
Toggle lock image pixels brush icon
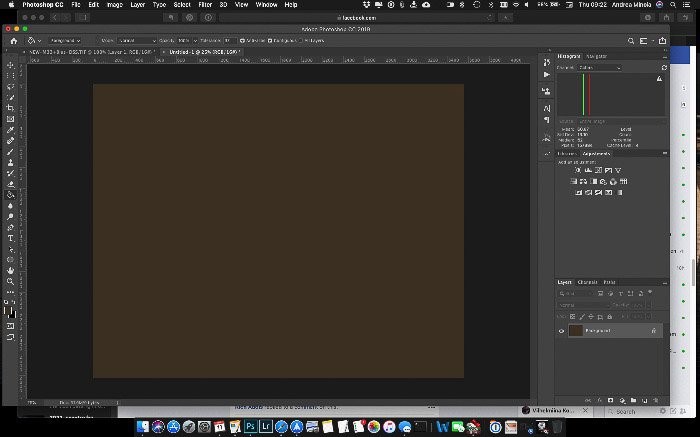tap(582, 316)
